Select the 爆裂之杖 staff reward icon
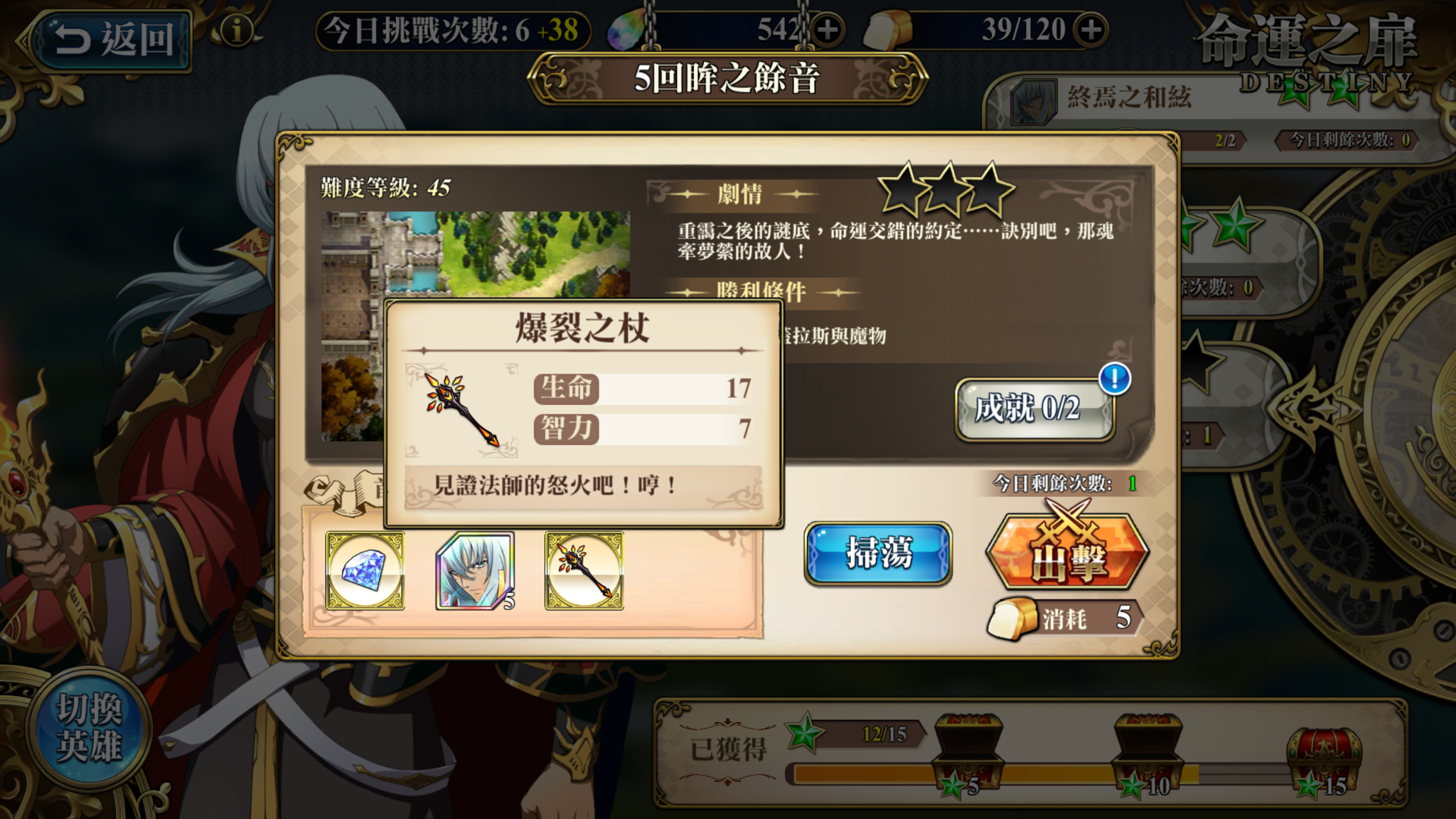The width and height of the screenshot is (1456, 819). pyautogui.click(x=584, y=571)
